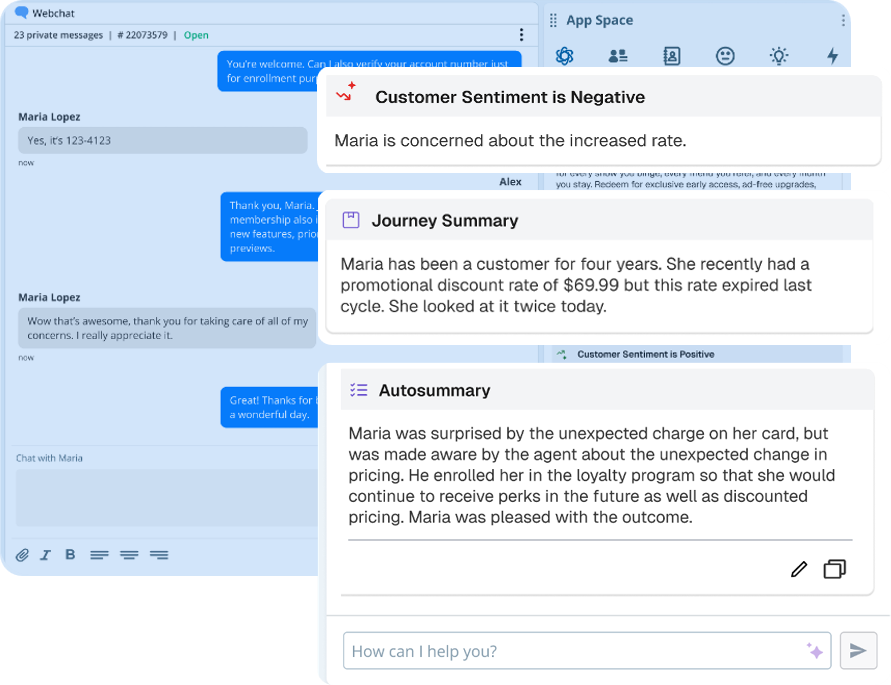Toggle italic formatting in chat editor
This screenshot has height=685, width=891.
(45, 555)
